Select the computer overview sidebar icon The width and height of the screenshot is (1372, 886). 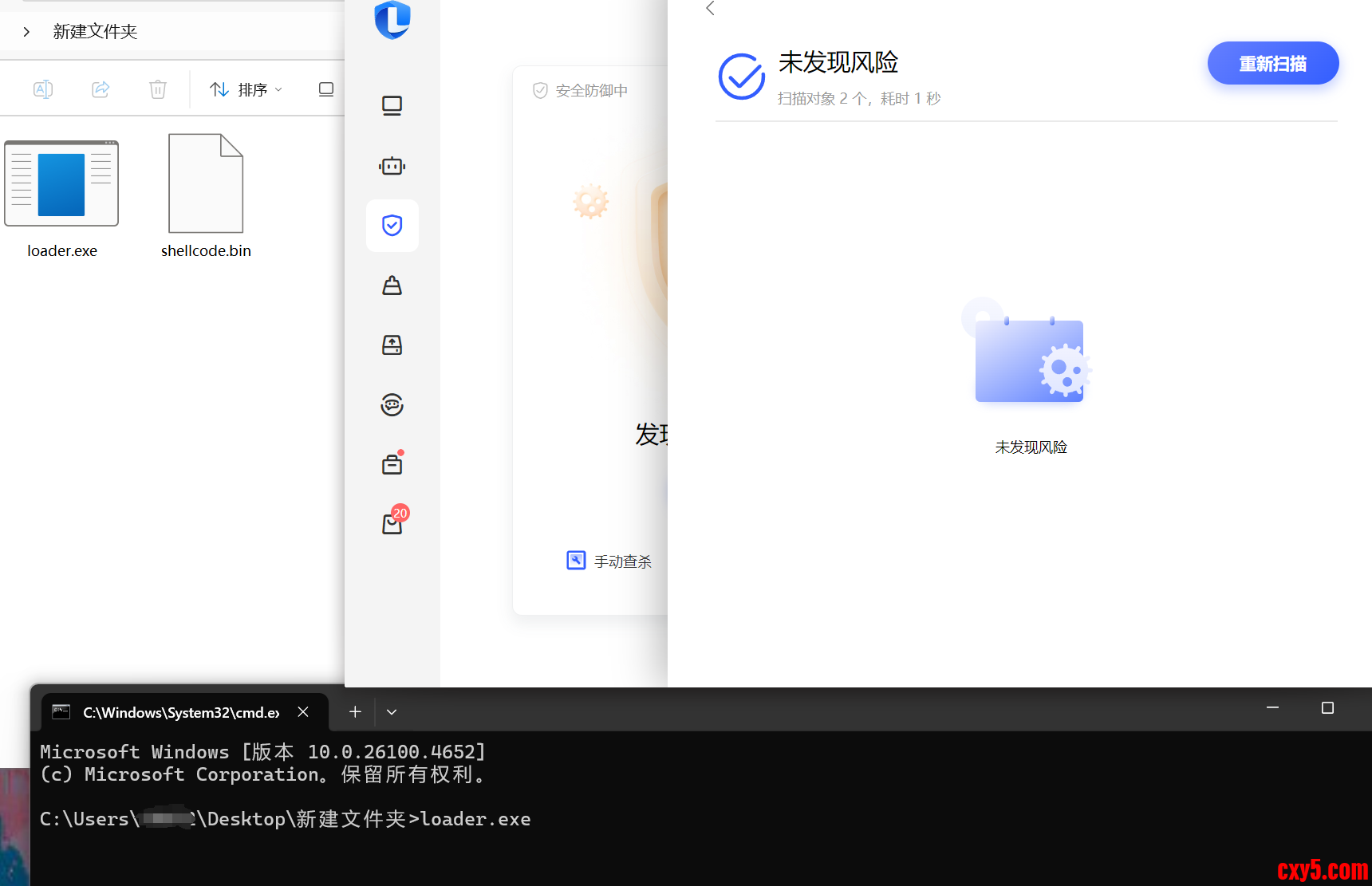[392, 106]
